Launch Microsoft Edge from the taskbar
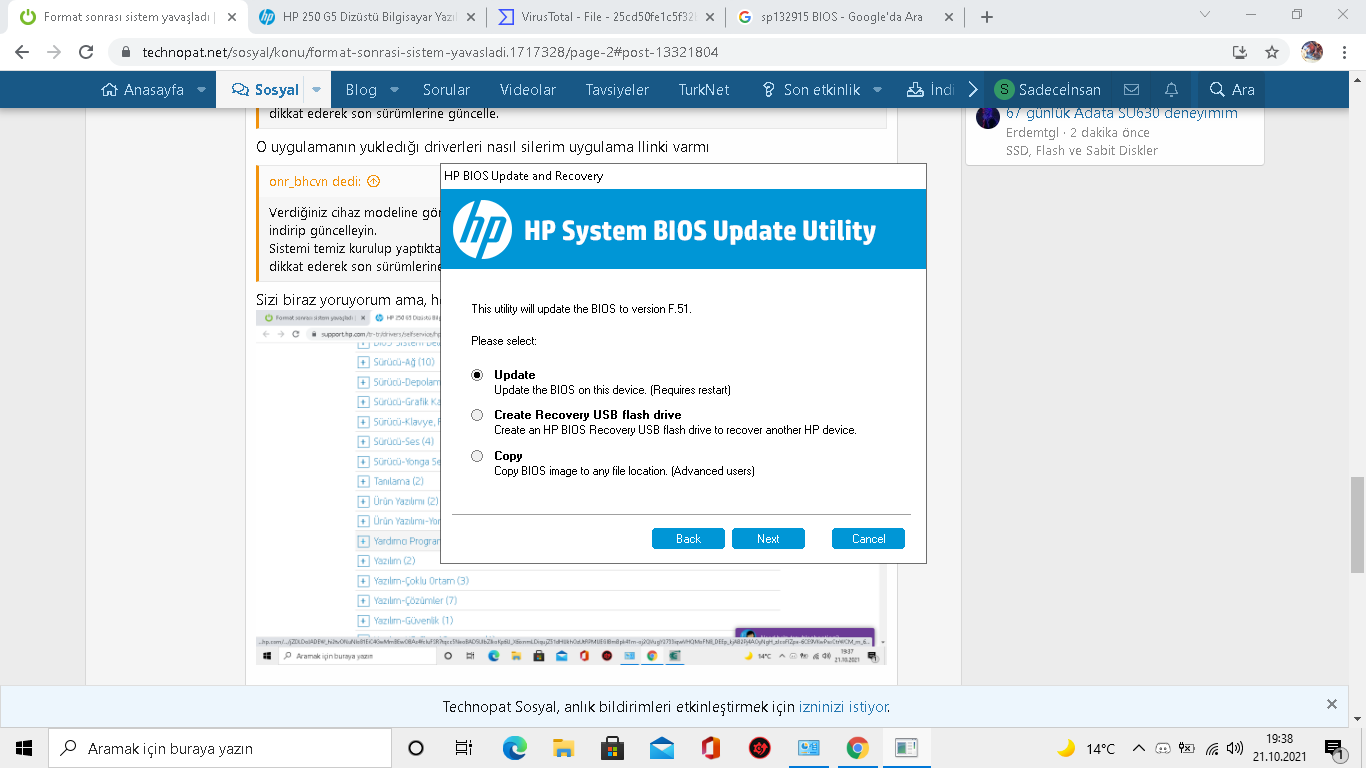Image resolution: width=1366 pixels, height=768 pixels. (x=514, y=748)
